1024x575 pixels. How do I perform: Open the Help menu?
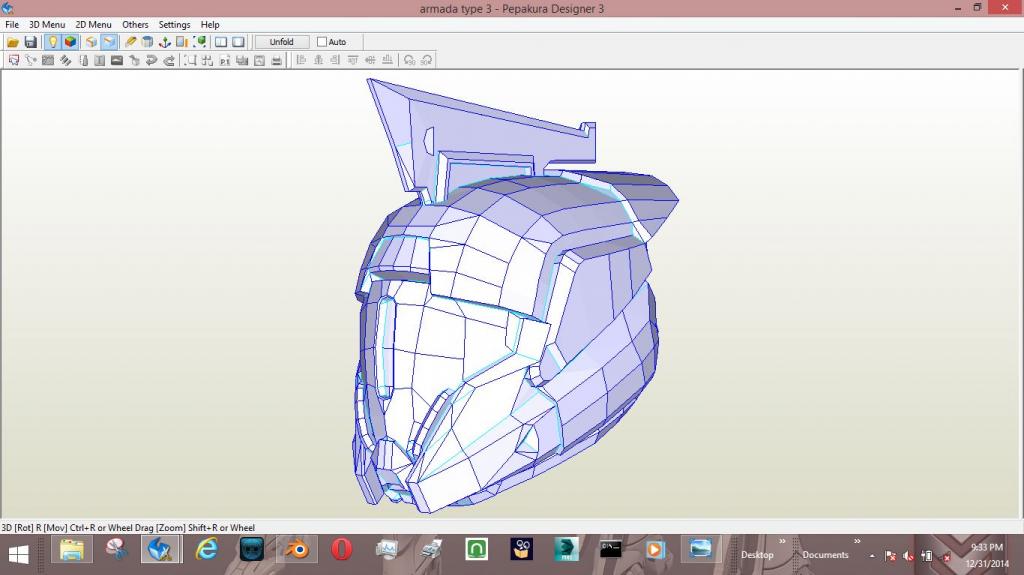click(x=210, y=24)
